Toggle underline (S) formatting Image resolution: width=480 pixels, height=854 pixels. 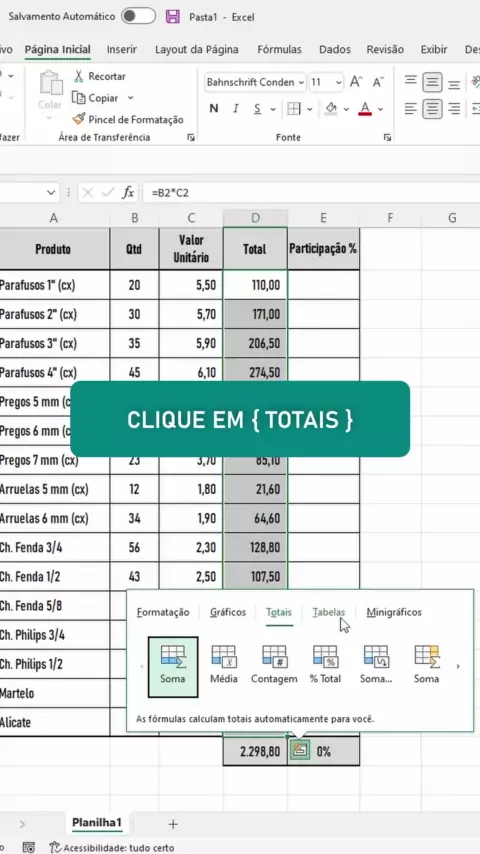coord(257,108)
